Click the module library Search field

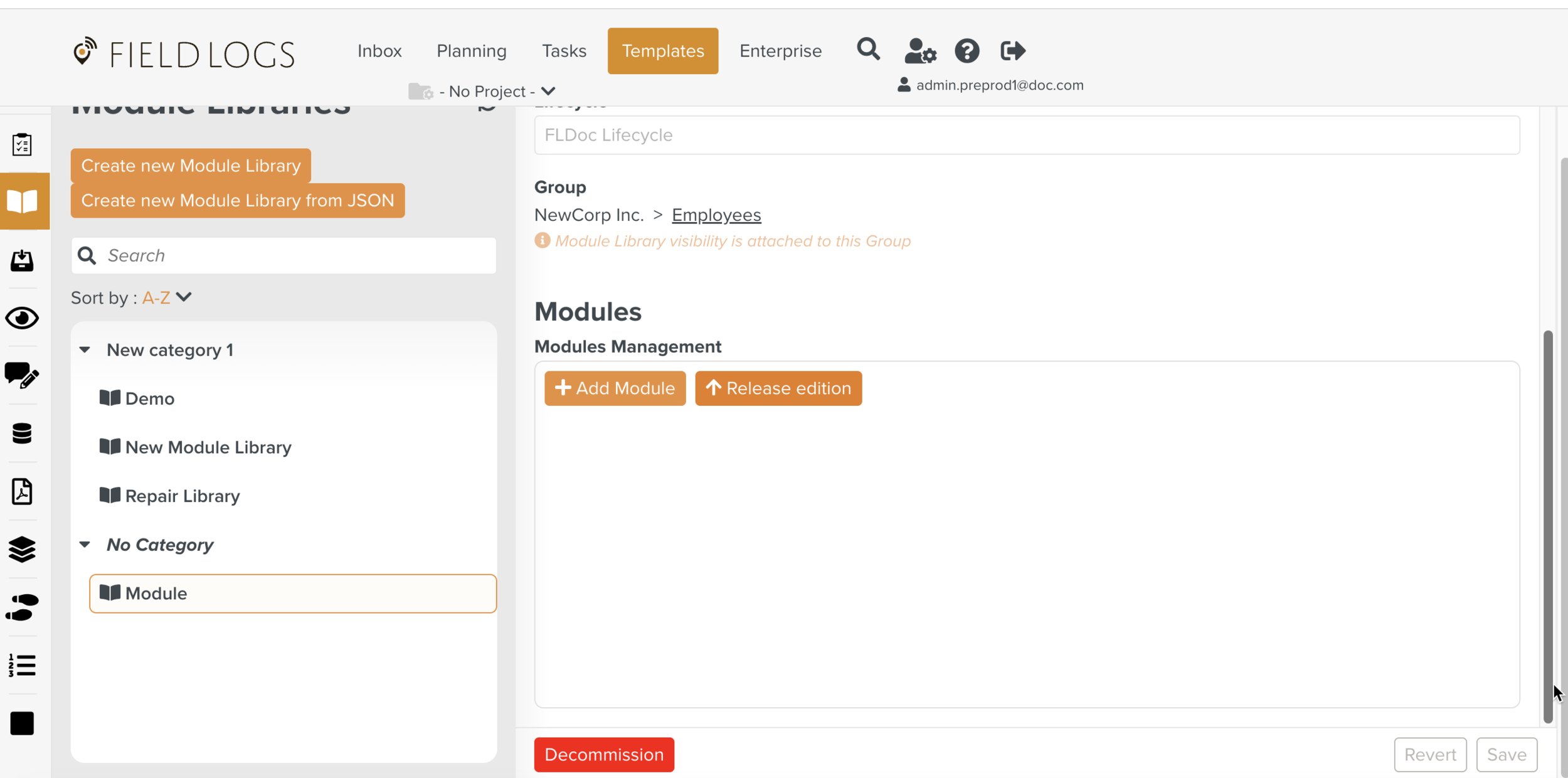click(x=295, y=255)
